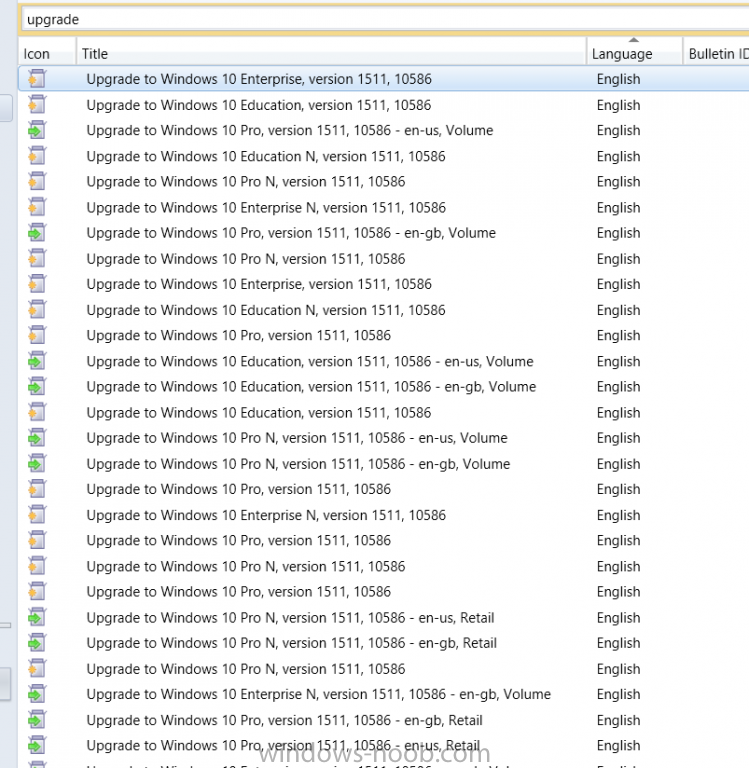Select the Pro N en-us, Volume upgrade title
The image size is (749, 768).
[297, 438]
